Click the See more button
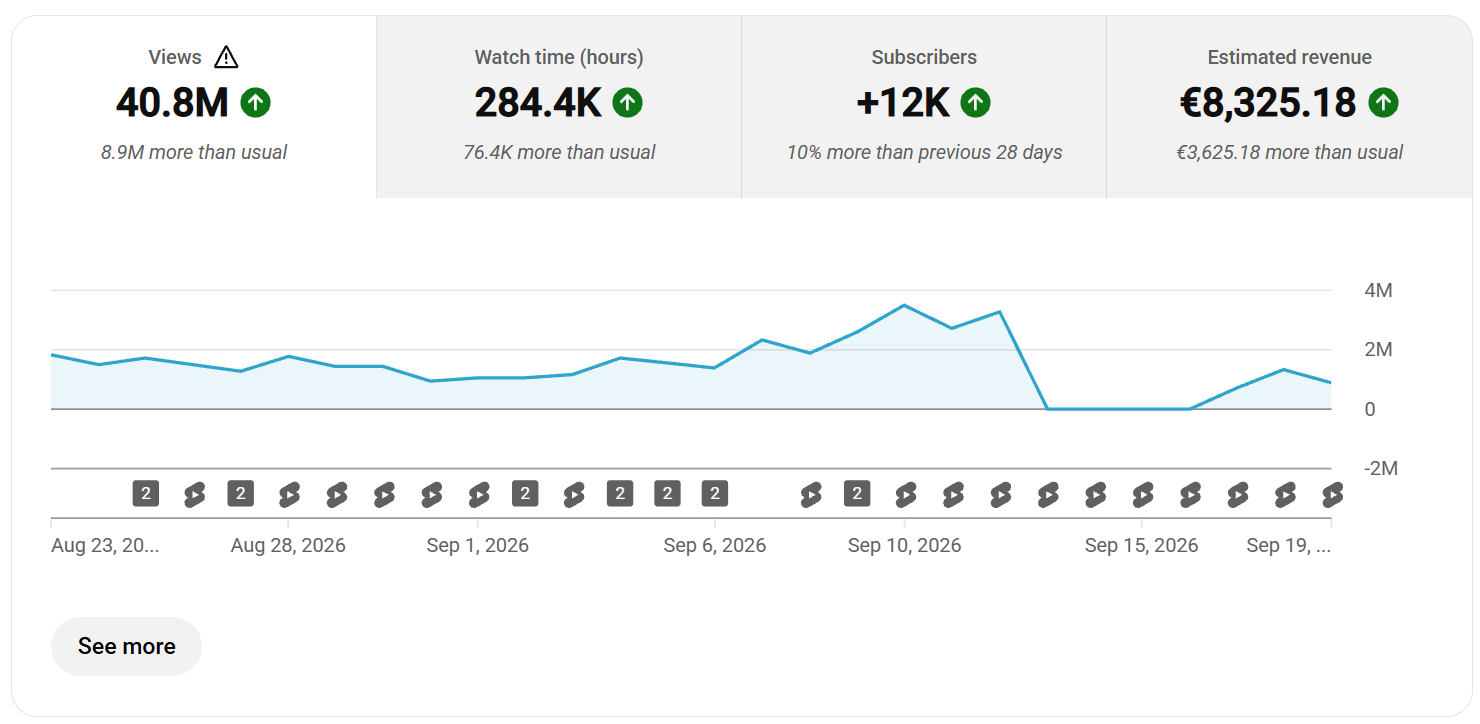The image size is (1480, 724). pos(126,646)
